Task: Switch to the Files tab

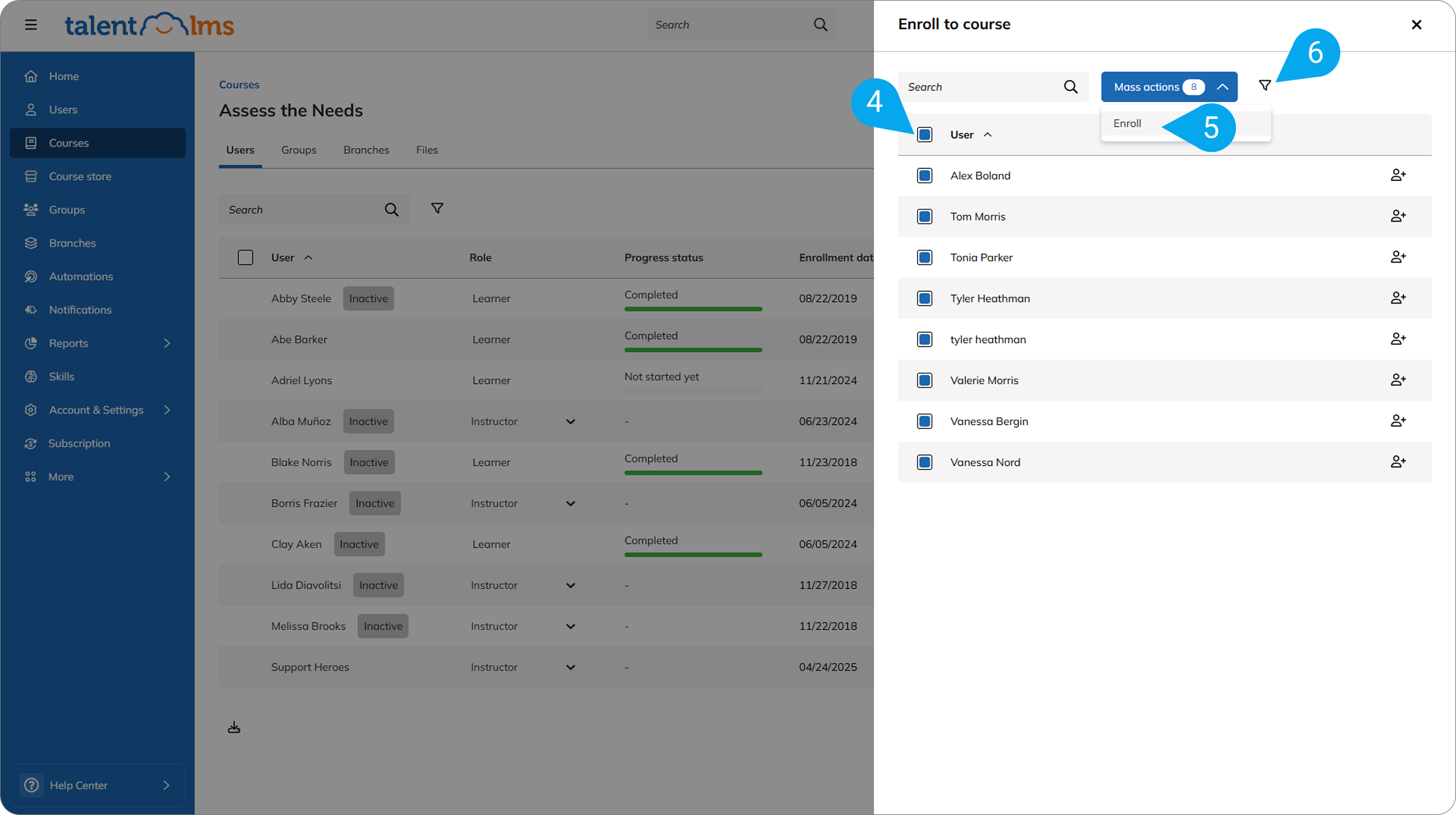Action: (427, 150)
